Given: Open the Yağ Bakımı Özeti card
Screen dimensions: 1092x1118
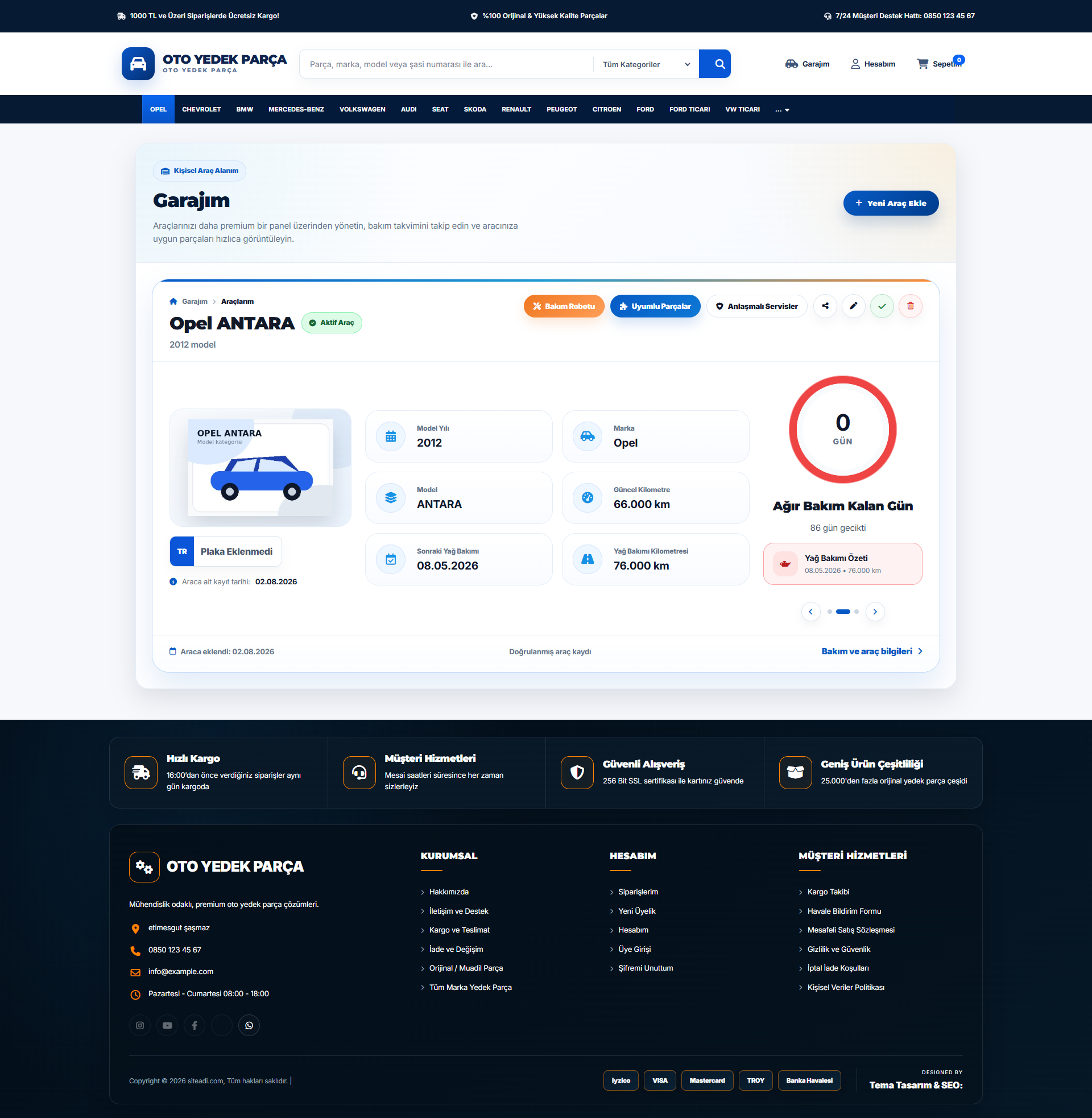Looking at the screenshot, I should pos(842,564).
